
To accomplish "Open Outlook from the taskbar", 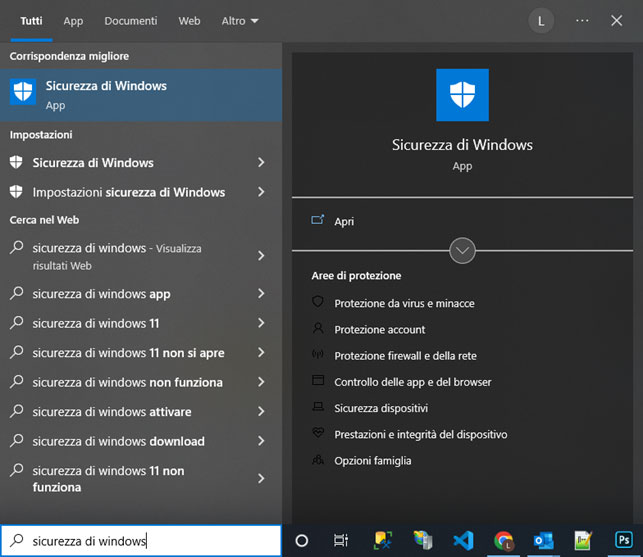I will (543, 540).
